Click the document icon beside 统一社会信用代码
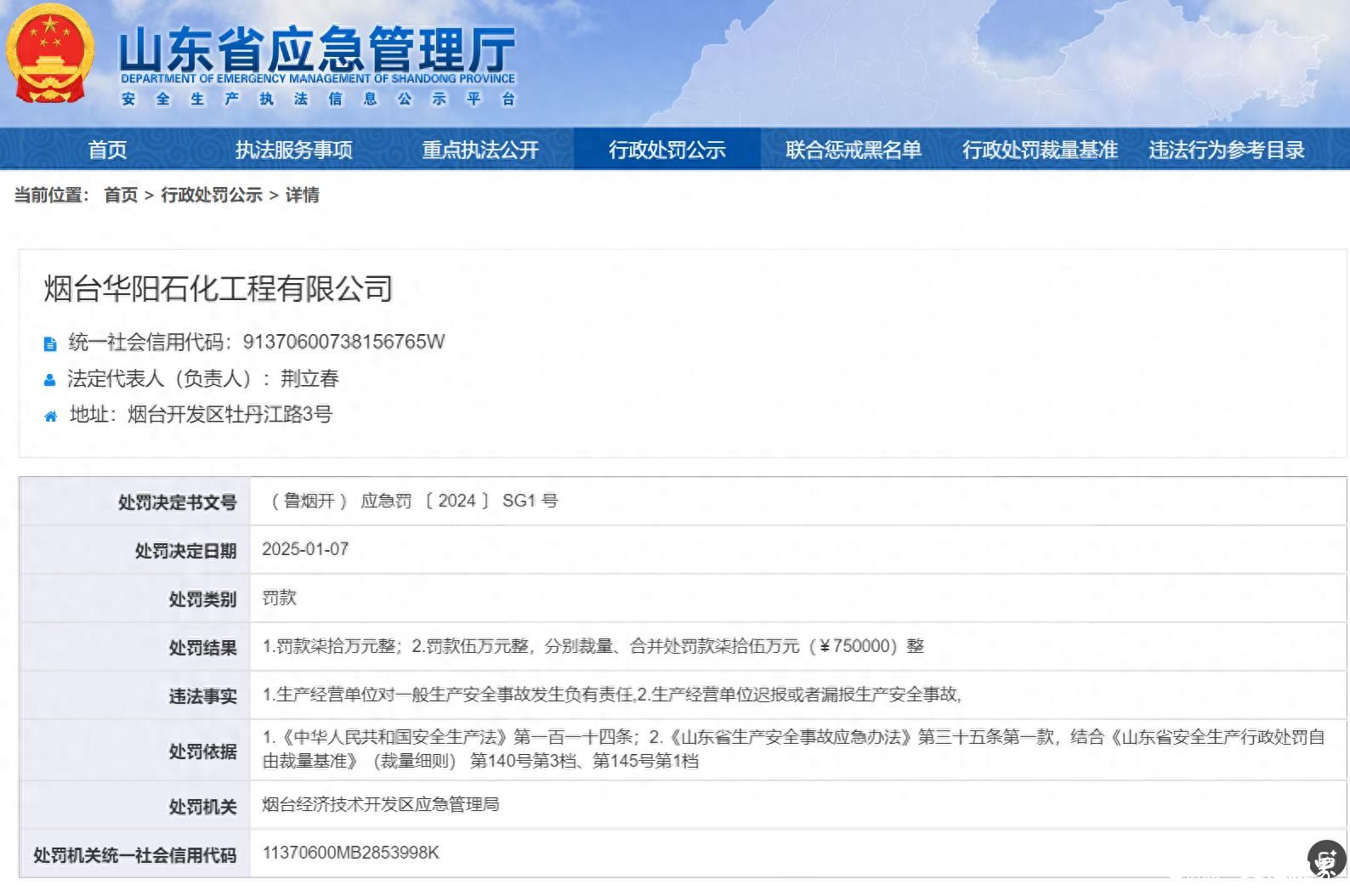This screenshot has width=1350, height=896. 50,344
